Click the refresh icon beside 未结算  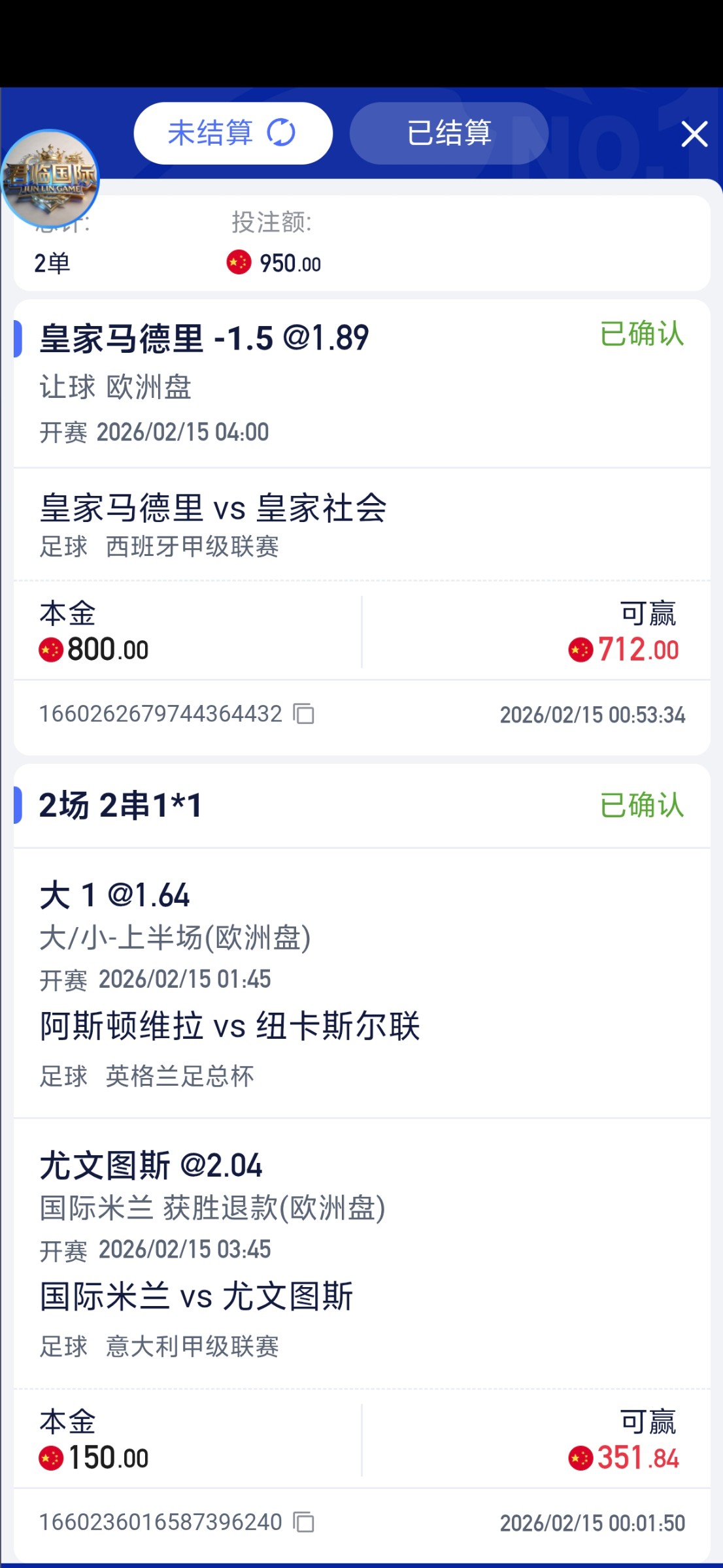[281, 133]
